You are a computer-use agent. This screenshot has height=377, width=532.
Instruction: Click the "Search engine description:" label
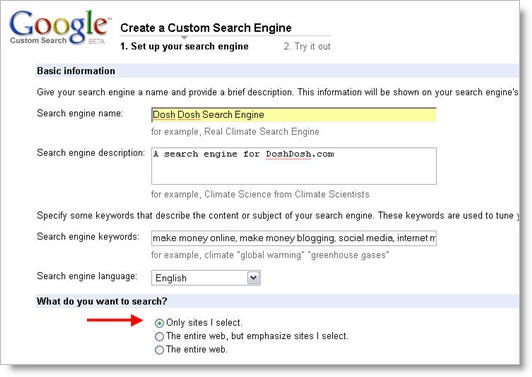click(91, 153)
